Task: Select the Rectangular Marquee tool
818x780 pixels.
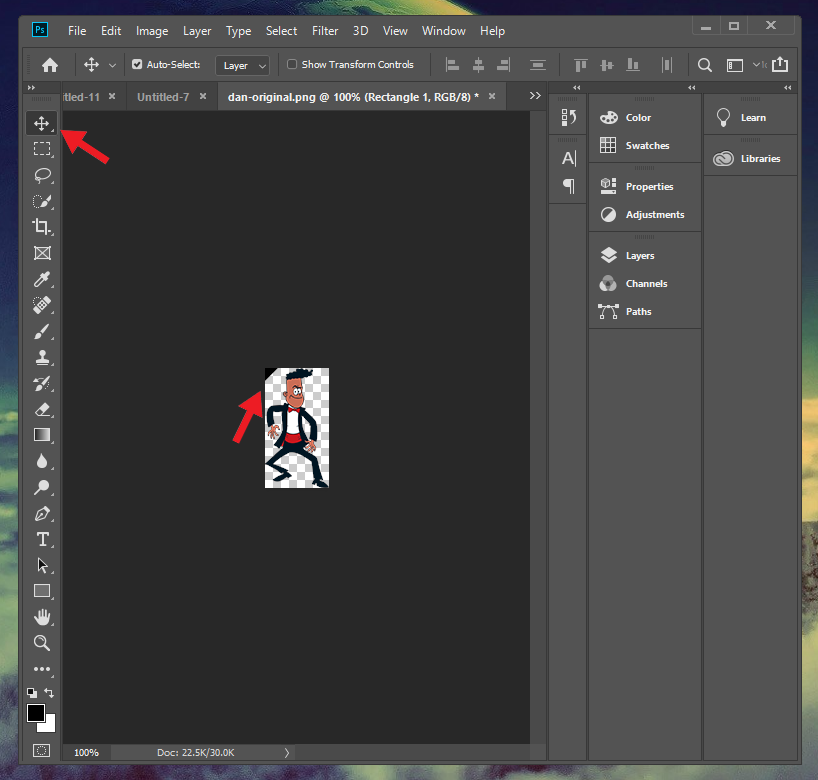Action: click(42, 149)
